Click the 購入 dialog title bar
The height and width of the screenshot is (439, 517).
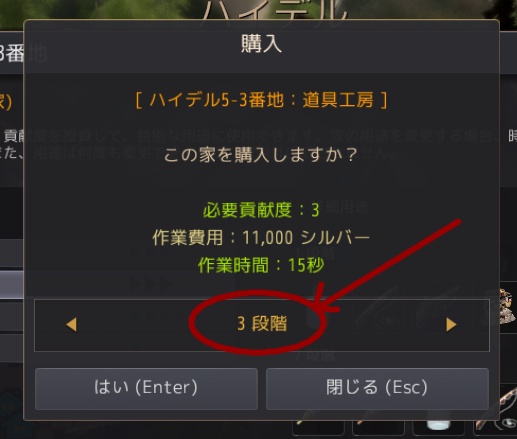pyautogui.click(x=261, y=45)
